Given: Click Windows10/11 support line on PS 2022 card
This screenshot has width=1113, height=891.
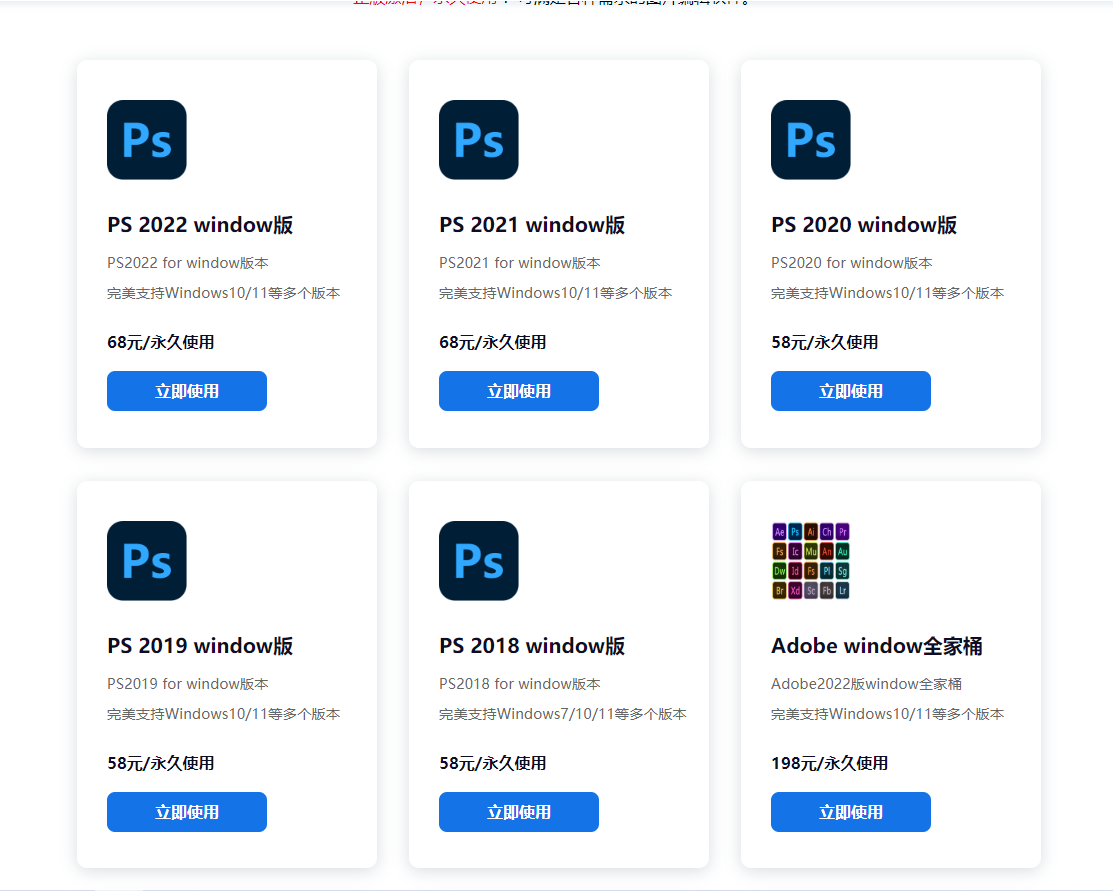Looking at the screenshot, I should 224,293.
